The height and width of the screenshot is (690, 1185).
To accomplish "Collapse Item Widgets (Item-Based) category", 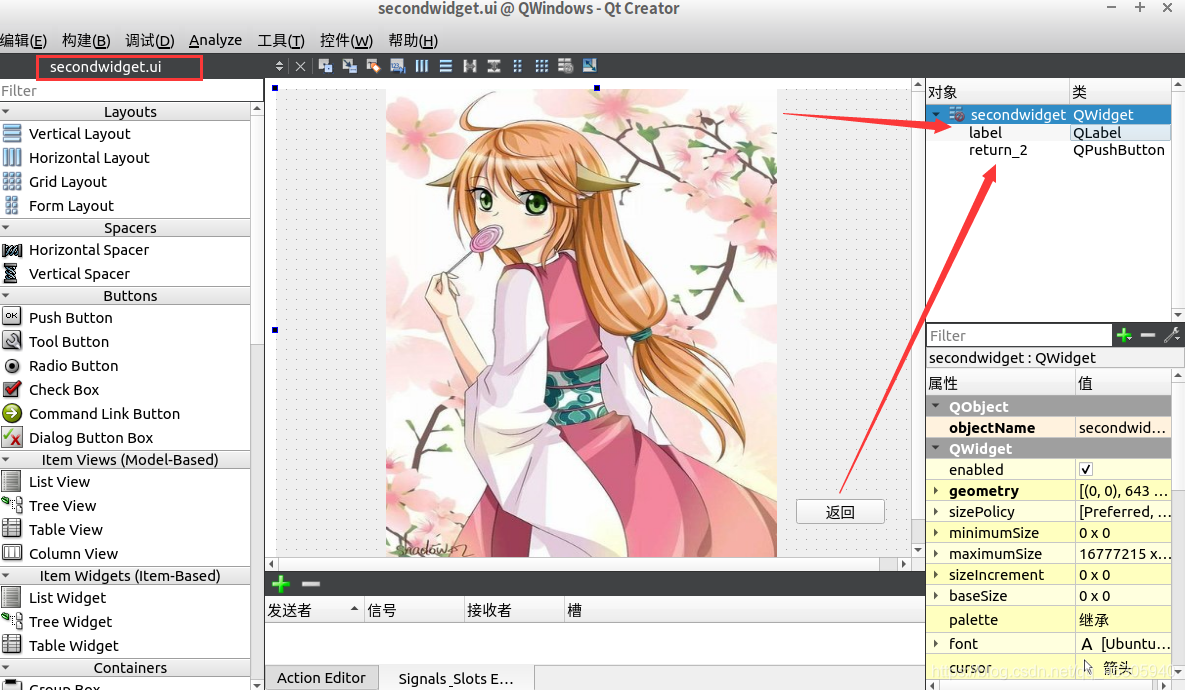I will pyautogui.click(x=6, y=576).
